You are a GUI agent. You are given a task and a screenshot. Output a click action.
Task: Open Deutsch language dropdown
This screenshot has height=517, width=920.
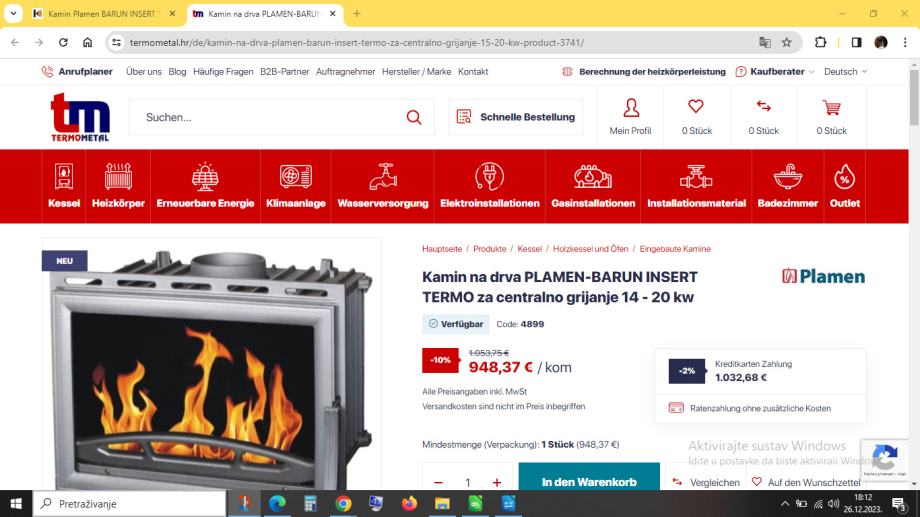point(845,72)
